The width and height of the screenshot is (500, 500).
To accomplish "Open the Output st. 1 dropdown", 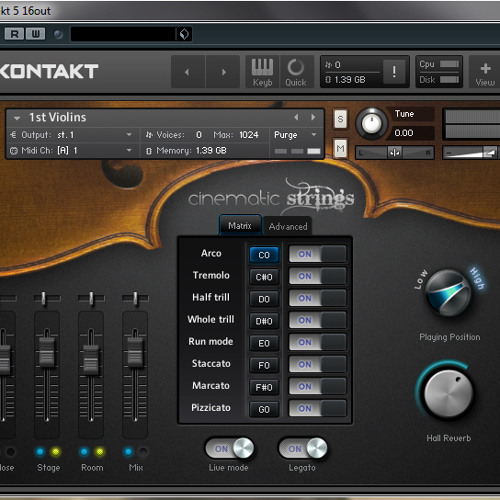I will [71, 135].
